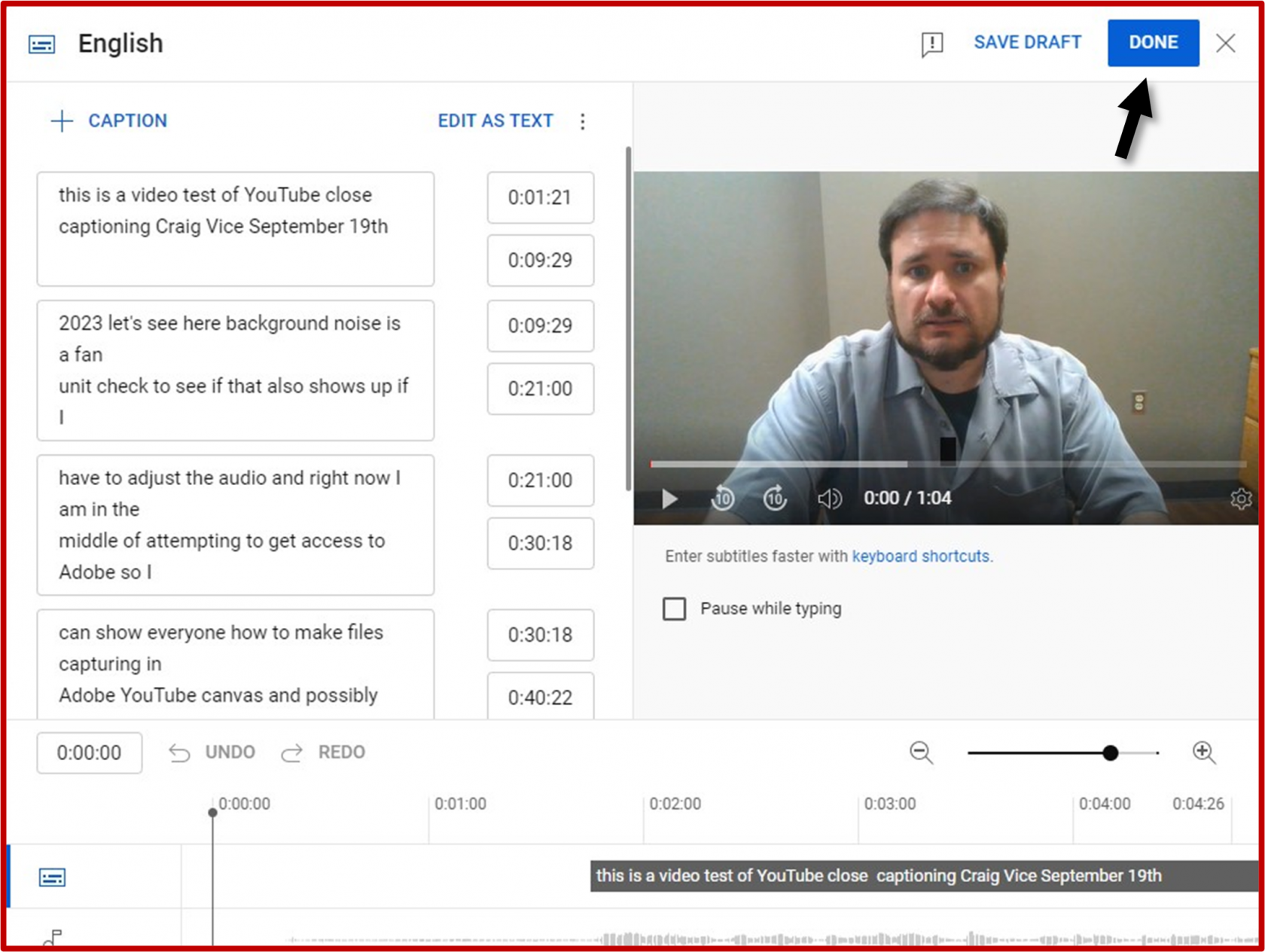Image resolution: width=1265 pixels, height=952 pixels.
Task: Edit caption starting 'this is a video test'
Action: (x=236, y=229)
